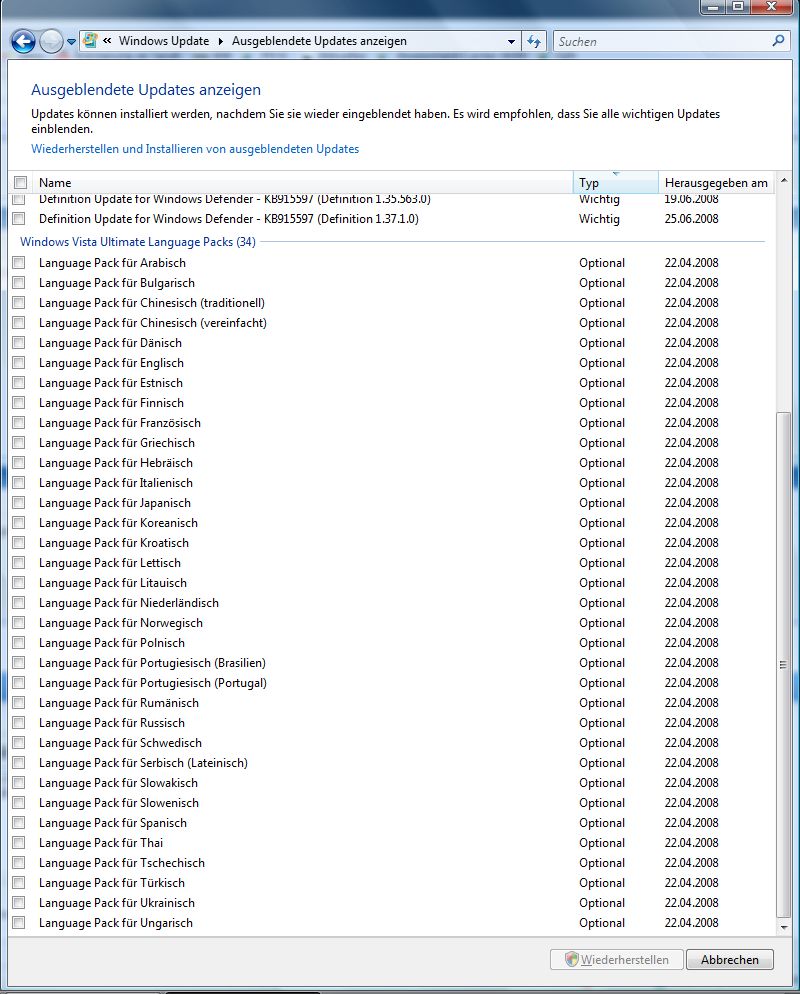Screen dimensions: 800x994
Task: Check Language Pack für Bulgarisch
Action: click(19, 283)
